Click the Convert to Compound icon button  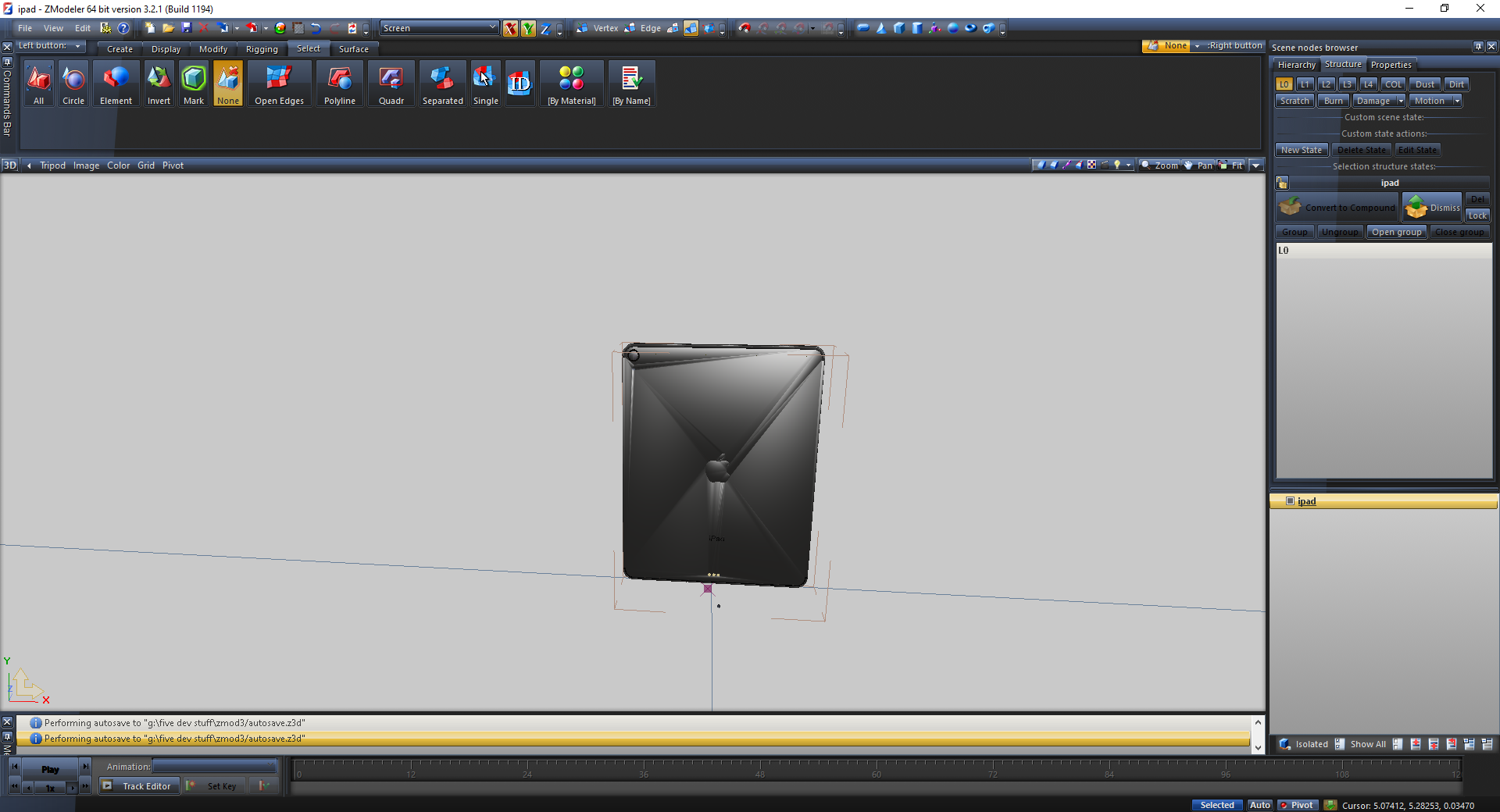point(1337,208)
